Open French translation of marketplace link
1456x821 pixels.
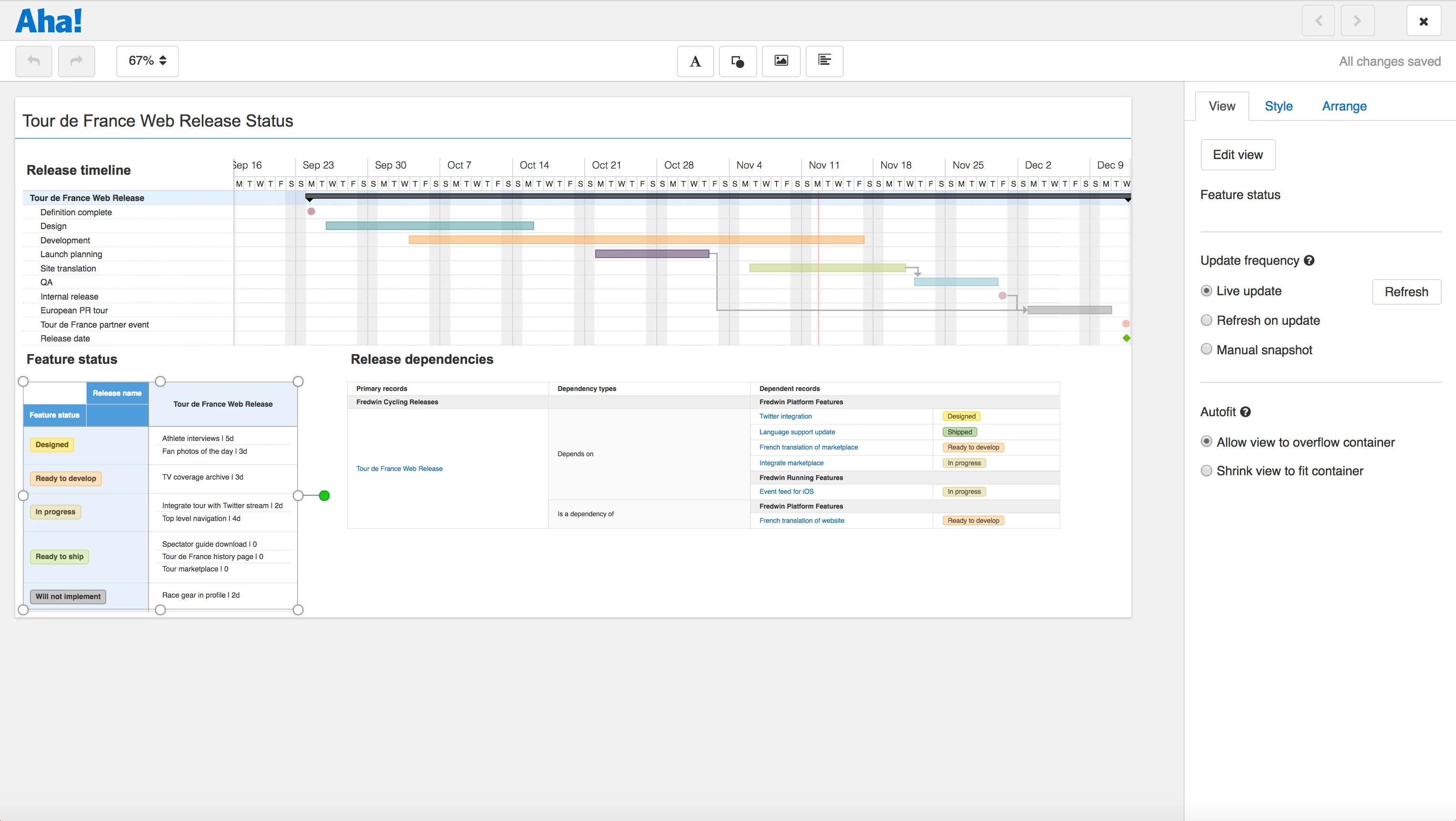coord(808,447)
